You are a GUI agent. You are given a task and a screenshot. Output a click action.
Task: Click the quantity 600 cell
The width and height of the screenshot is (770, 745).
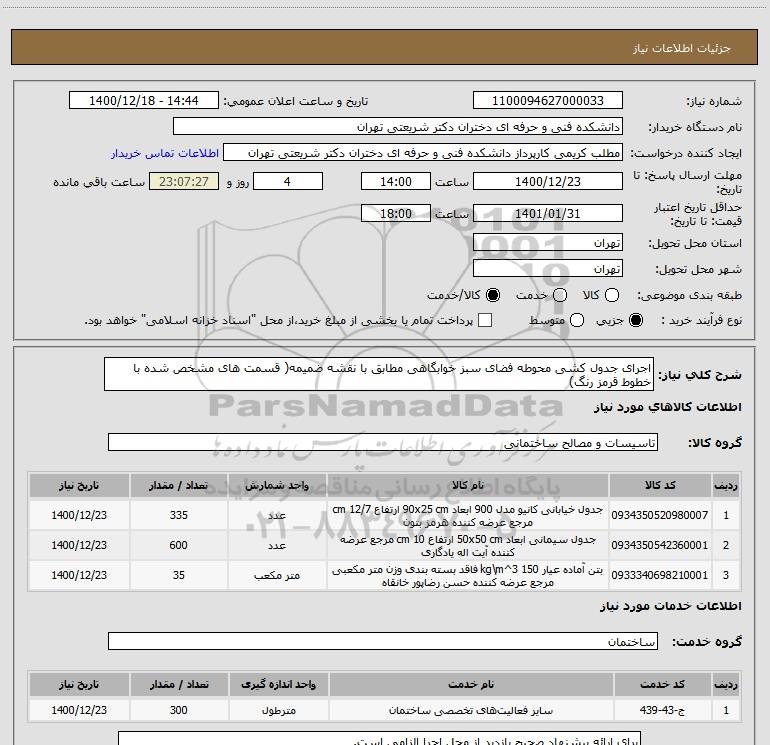(x=179, y=545)
